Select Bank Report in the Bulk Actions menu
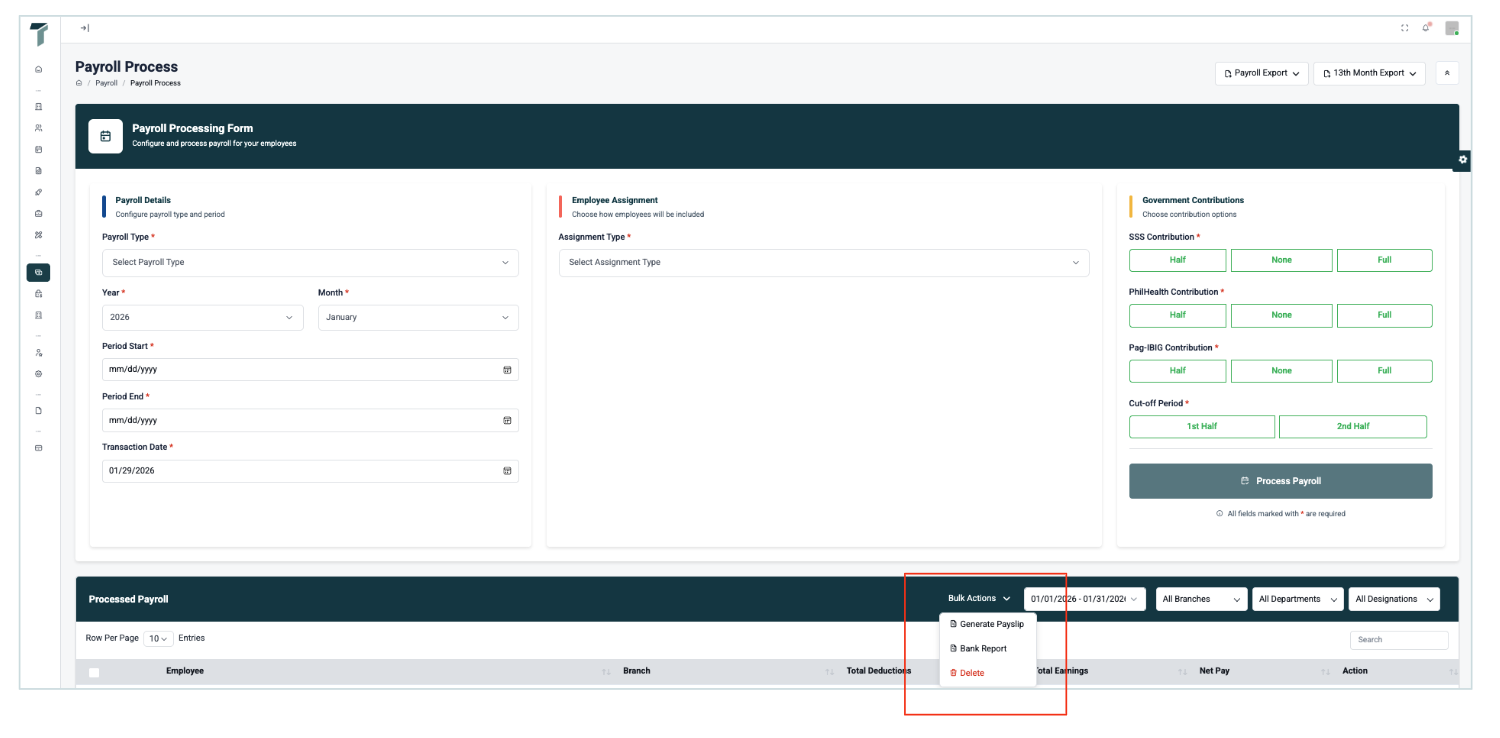1500x738 pixels. click(982, 649)
